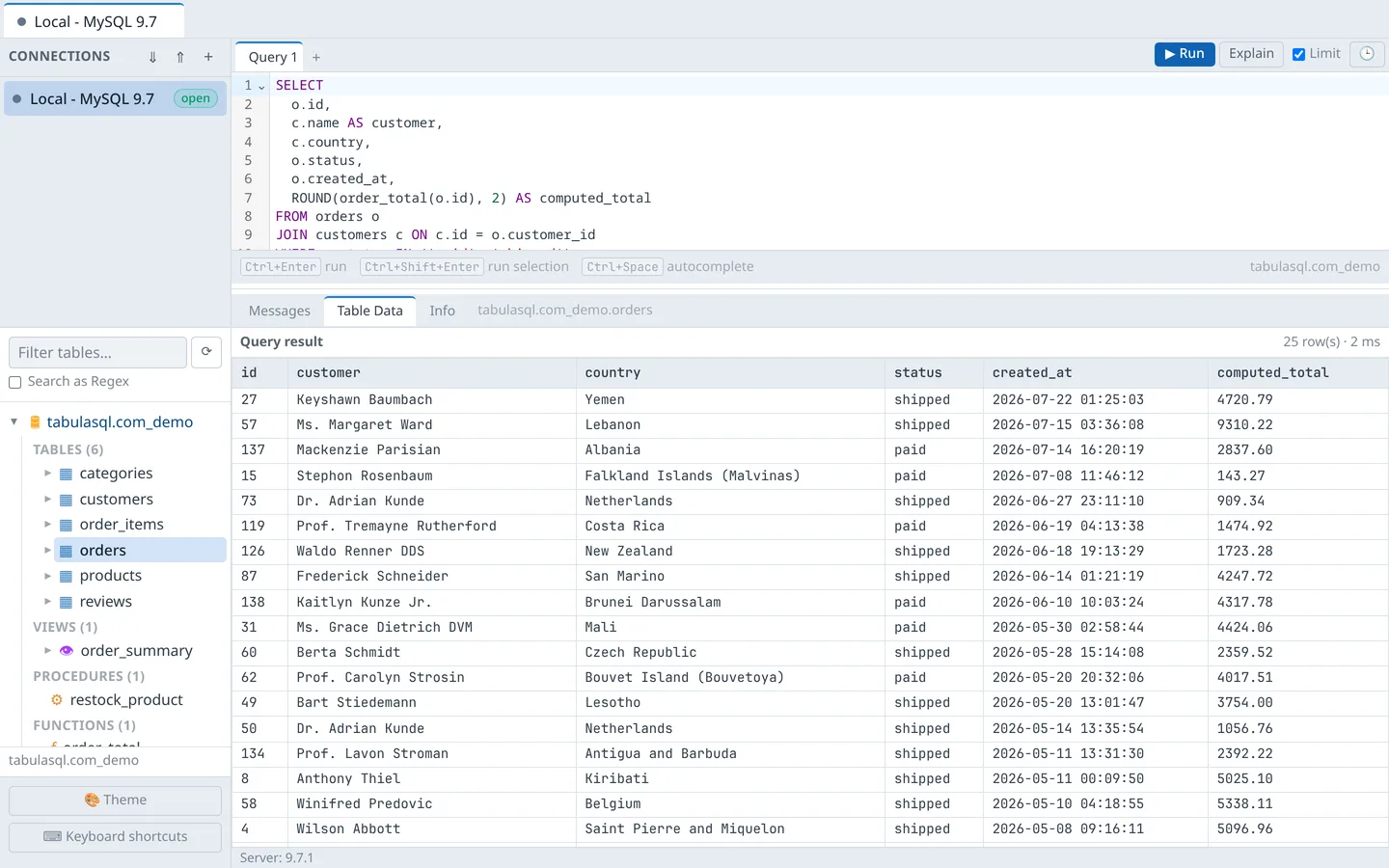Open the query history clock icon
The width and height of the screenshot is (1389, 868).
(1367, 54)
